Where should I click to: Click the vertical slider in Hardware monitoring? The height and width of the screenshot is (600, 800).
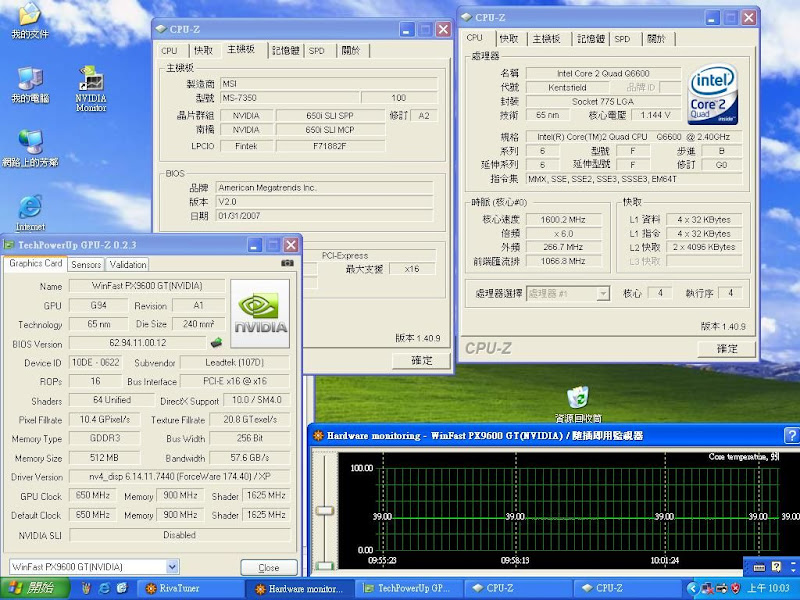point(324,511)
